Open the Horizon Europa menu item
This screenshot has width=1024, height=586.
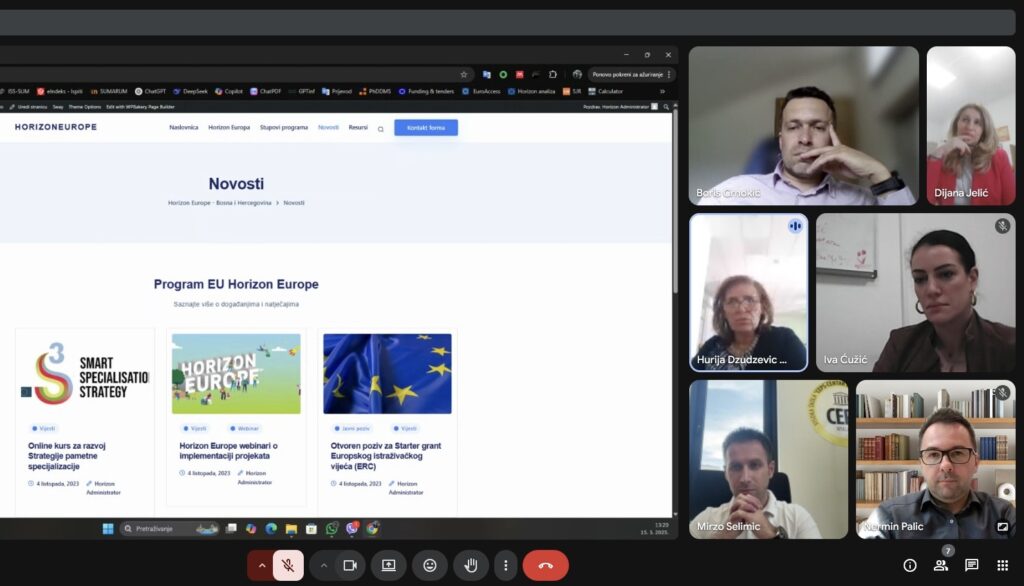tap(229, 128)
